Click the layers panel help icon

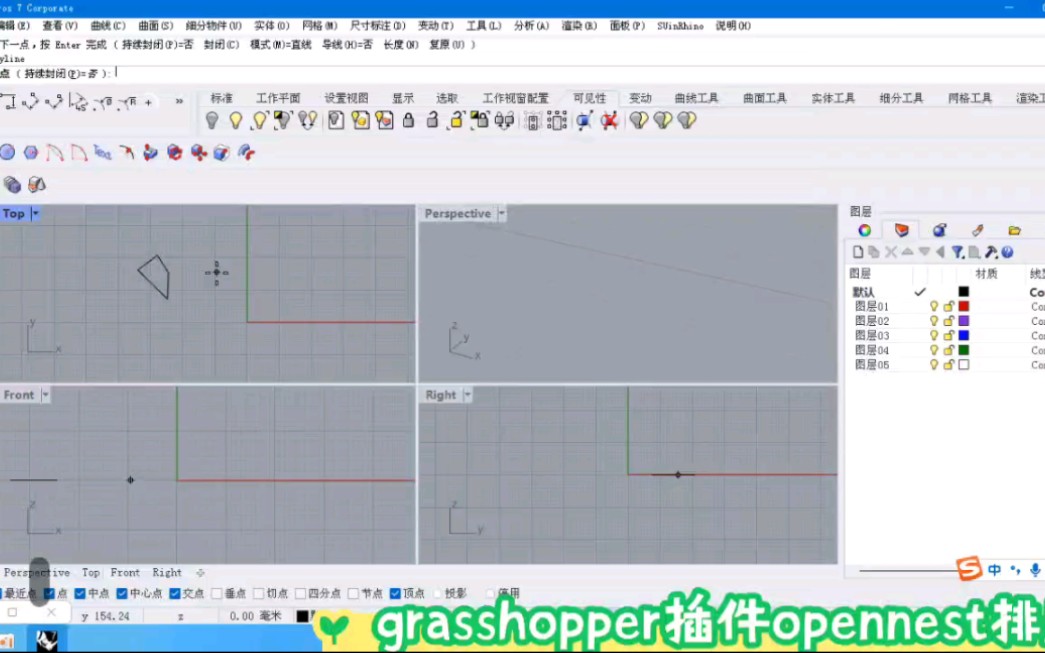tap(1007, 251)
